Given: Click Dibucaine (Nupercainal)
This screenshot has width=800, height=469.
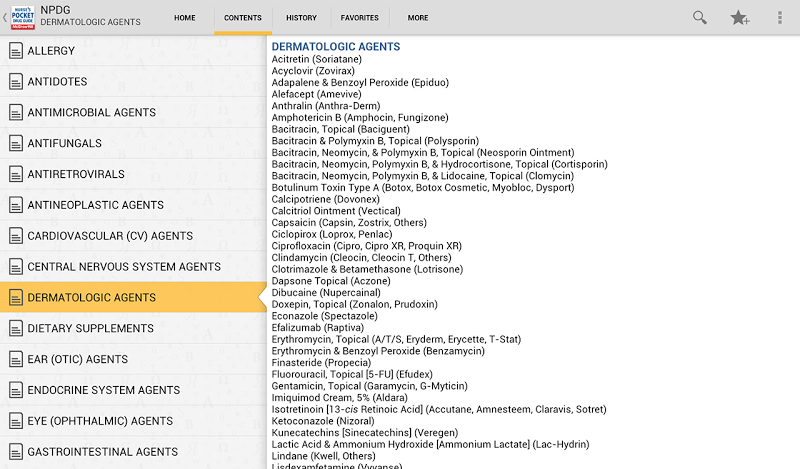Looking at the screenshot, I should pyautogui.click(x=326, y=293).
